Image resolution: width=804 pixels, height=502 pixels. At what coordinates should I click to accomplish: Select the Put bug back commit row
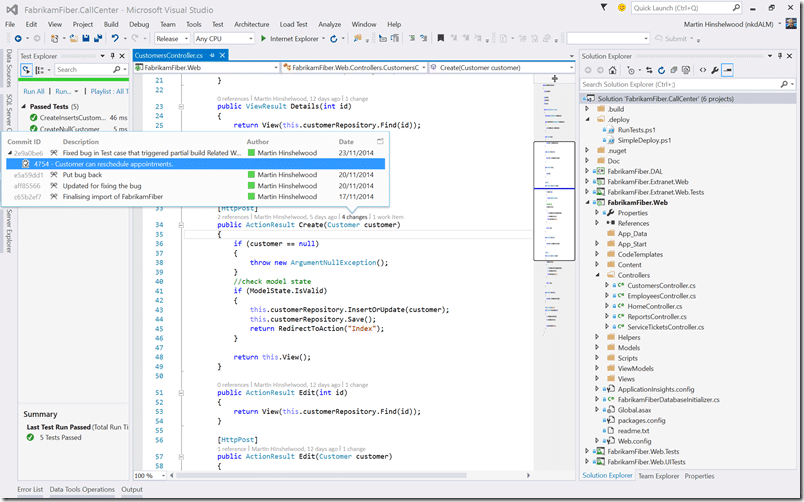[195, 175]
